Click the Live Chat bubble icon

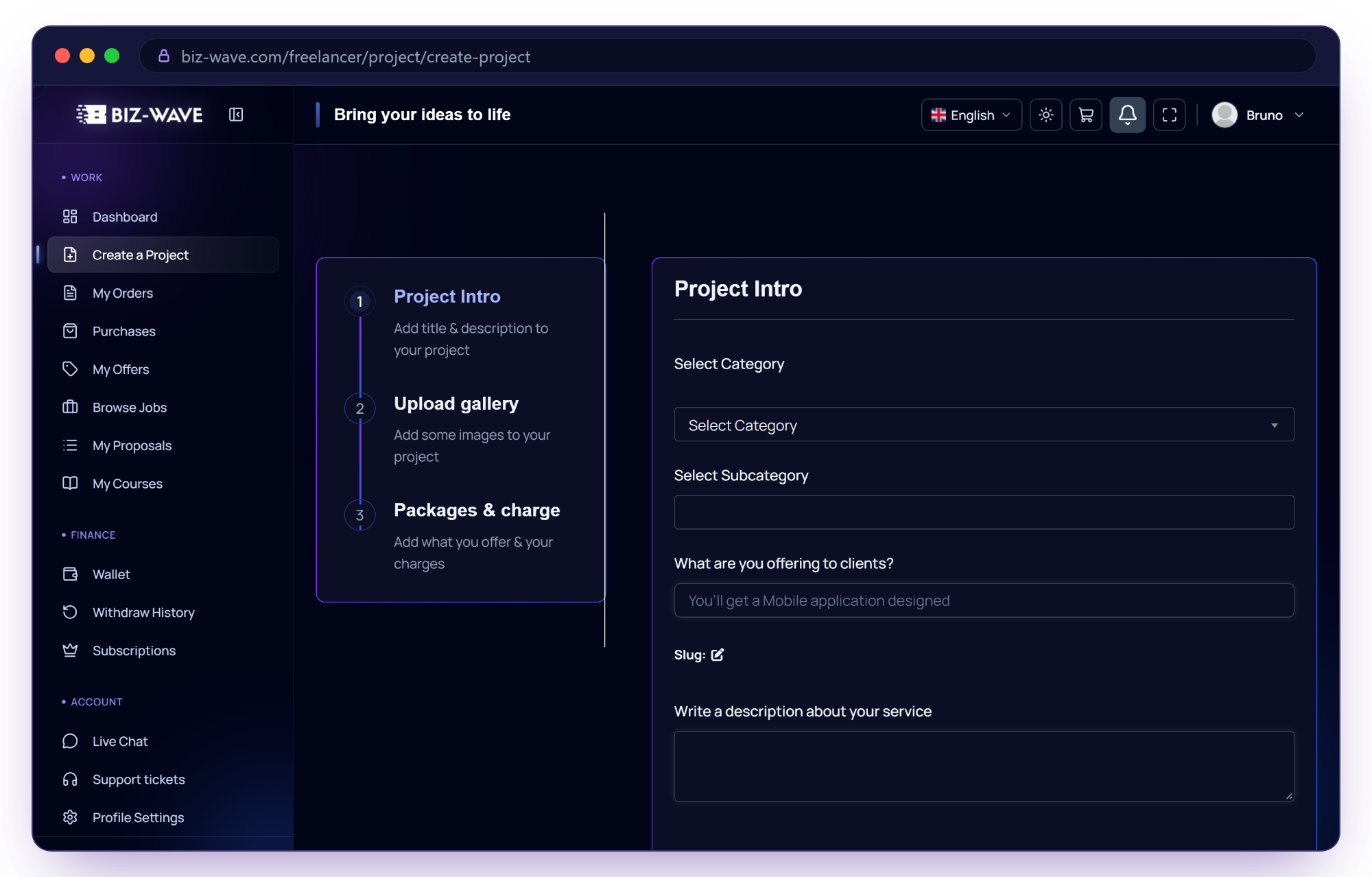tap(70, 741)
